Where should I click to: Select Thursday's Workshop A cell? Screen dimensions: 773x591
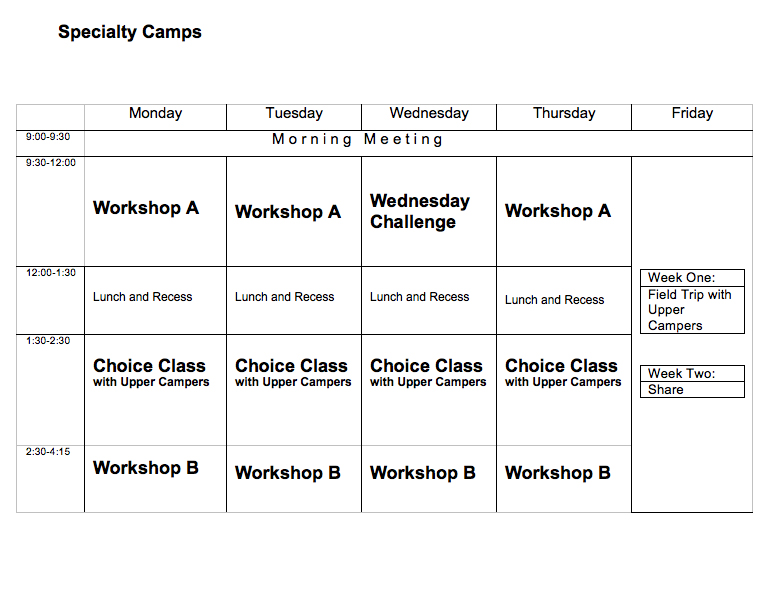[558, 211]
